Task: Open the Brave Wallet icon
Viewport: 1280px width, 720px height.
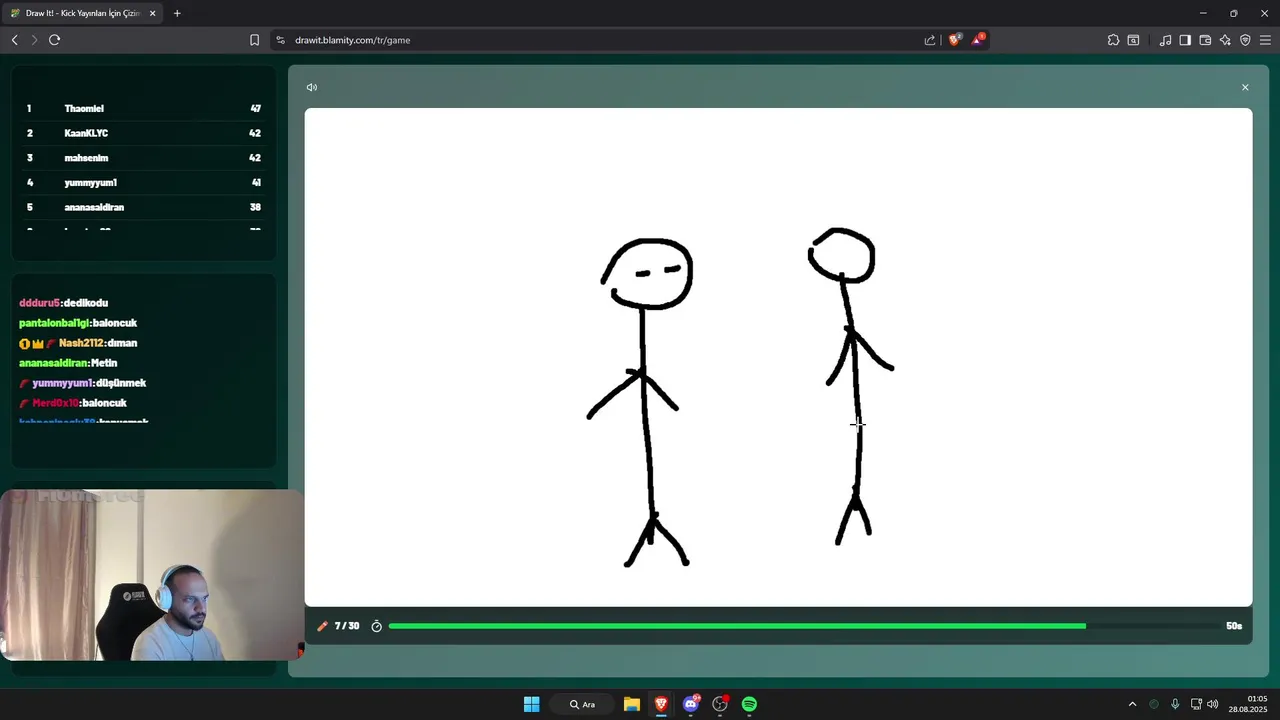Action: coord(1205,40)
